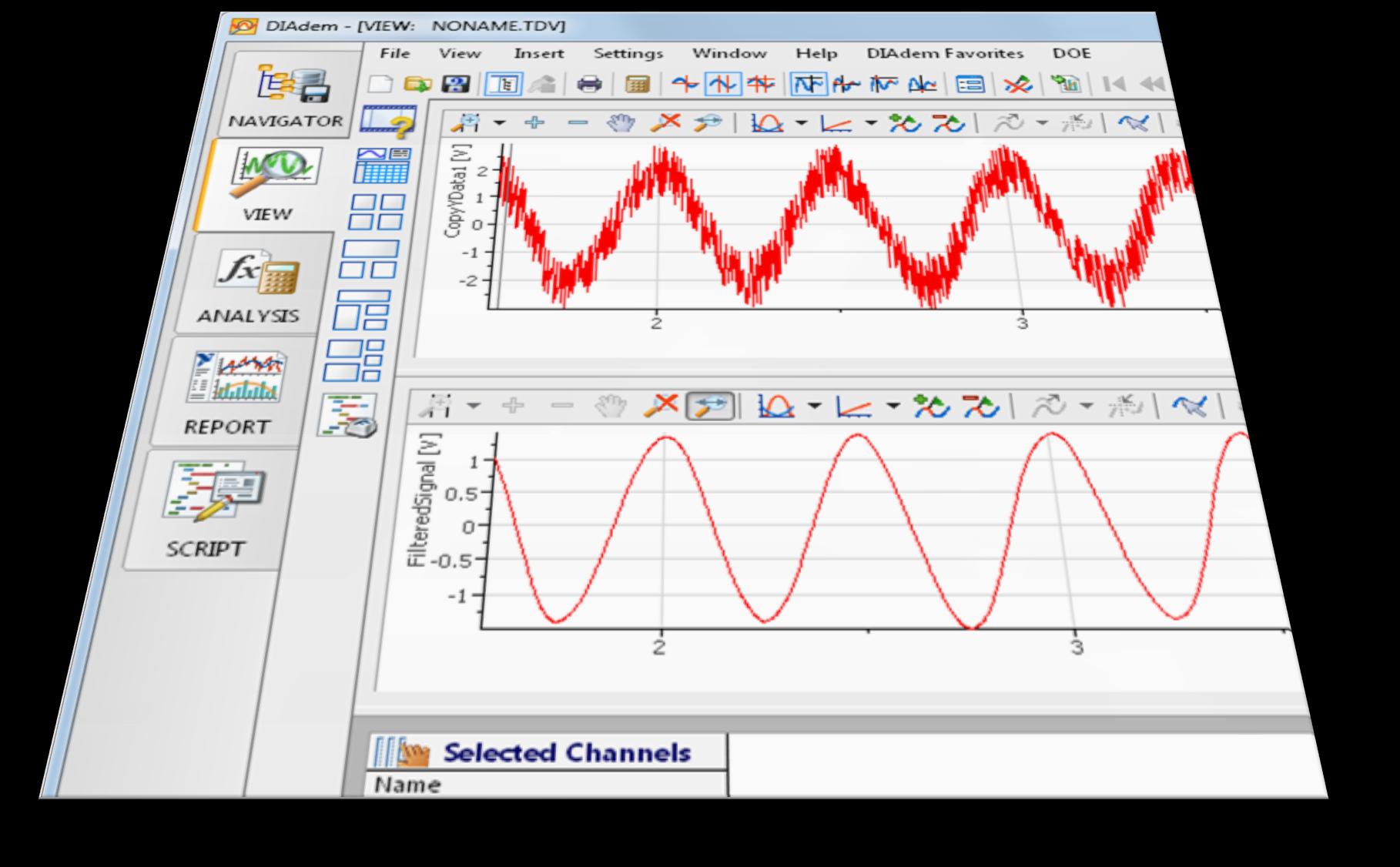This screenshot has height=867, width=1400.
Task: Select the single crosshair cursor icon
Action: pyautogui.click(x=685, y=84)
